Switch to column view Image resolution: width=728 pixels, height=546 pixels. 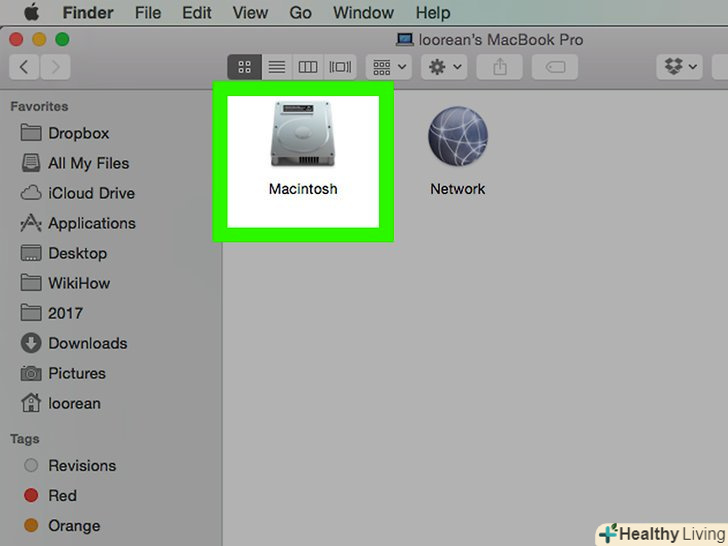point(308,67)
